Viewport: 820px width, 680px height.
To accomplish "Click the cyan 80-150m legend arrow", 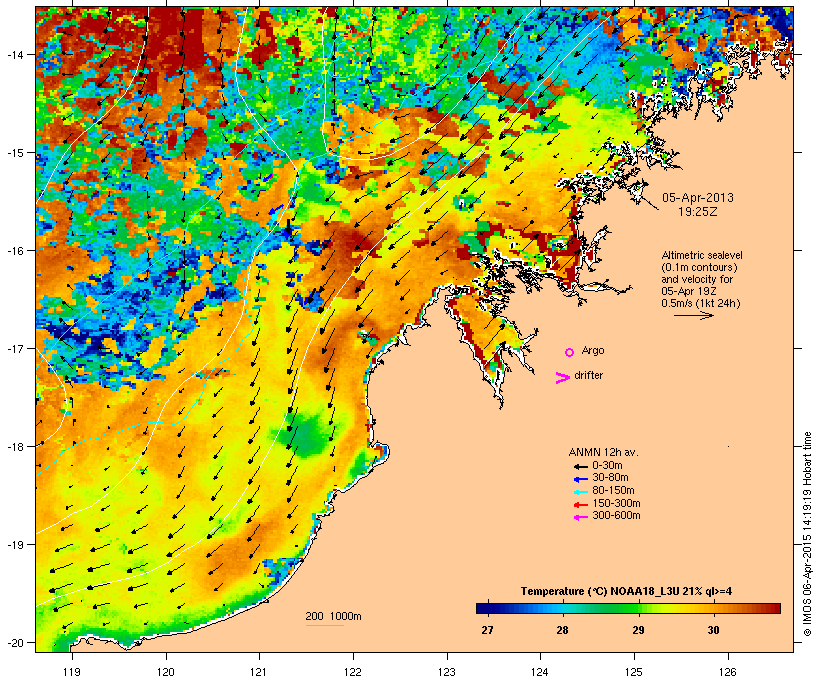I will (x=581, y=492).
